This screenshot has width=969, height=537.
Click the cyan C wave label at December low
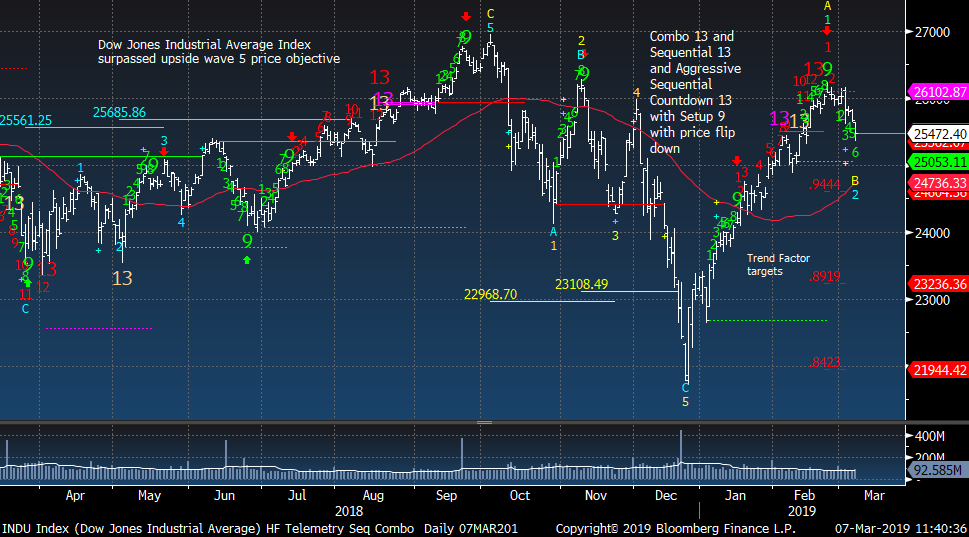click(685, 388)
